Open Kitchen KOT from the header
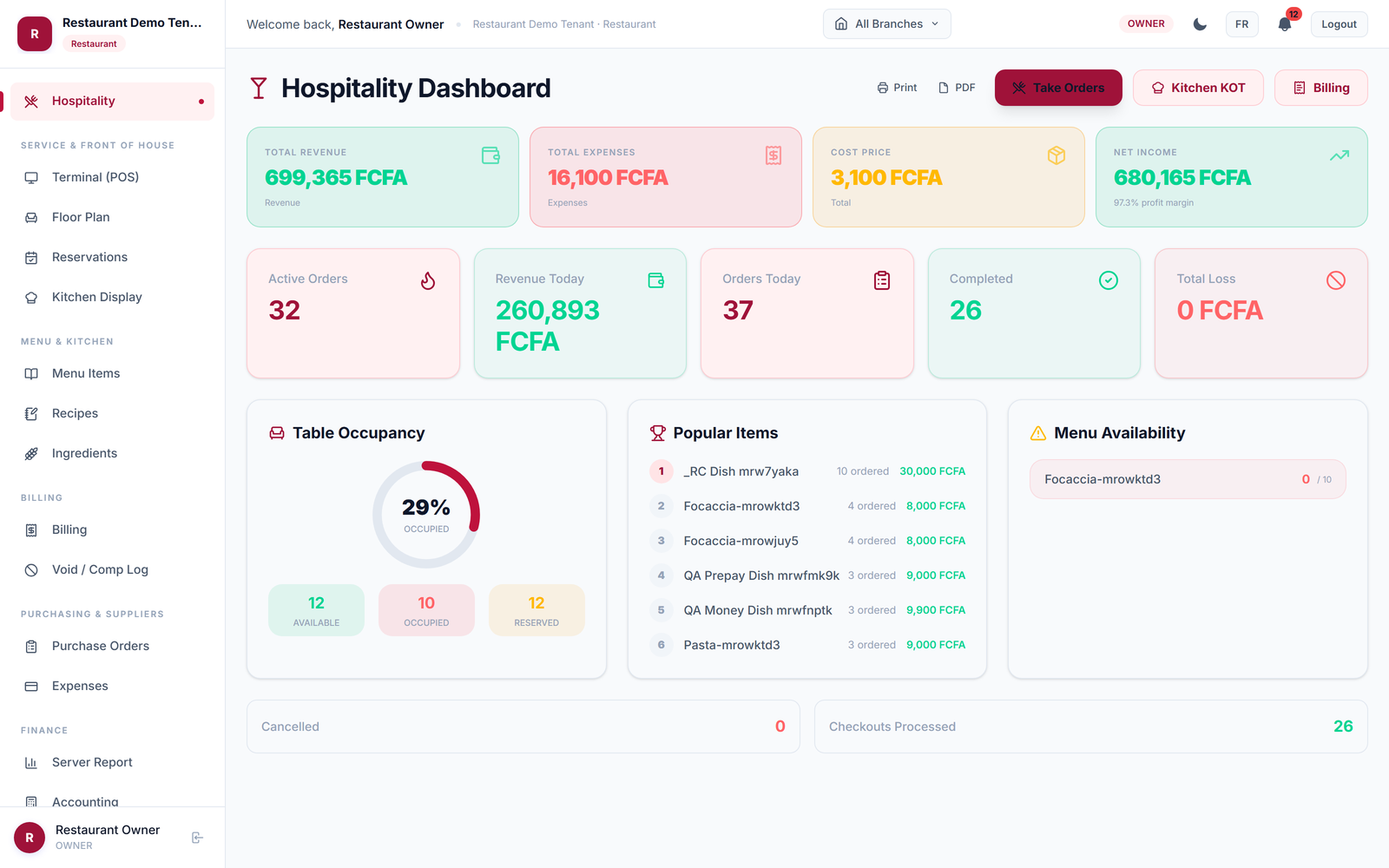This screenshot has height=868, width=1389. [x=1198, y=88]
